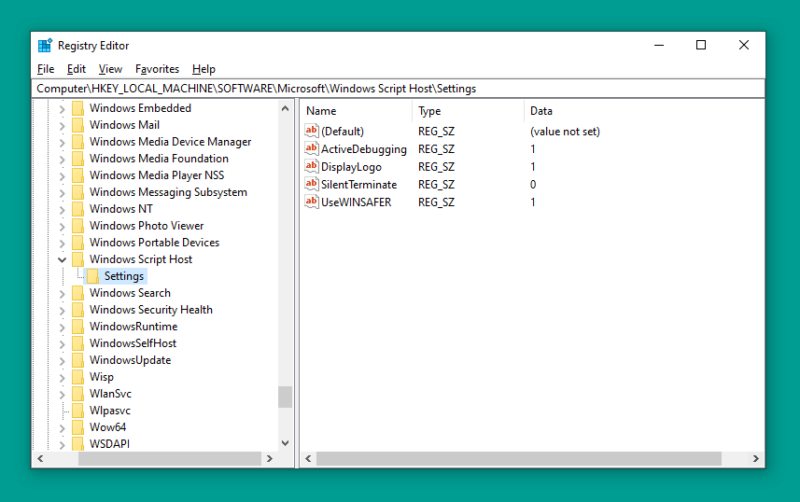This screenshot has width=800, height=502.
Task: Expand the Windows Search key
Action: 62,294
